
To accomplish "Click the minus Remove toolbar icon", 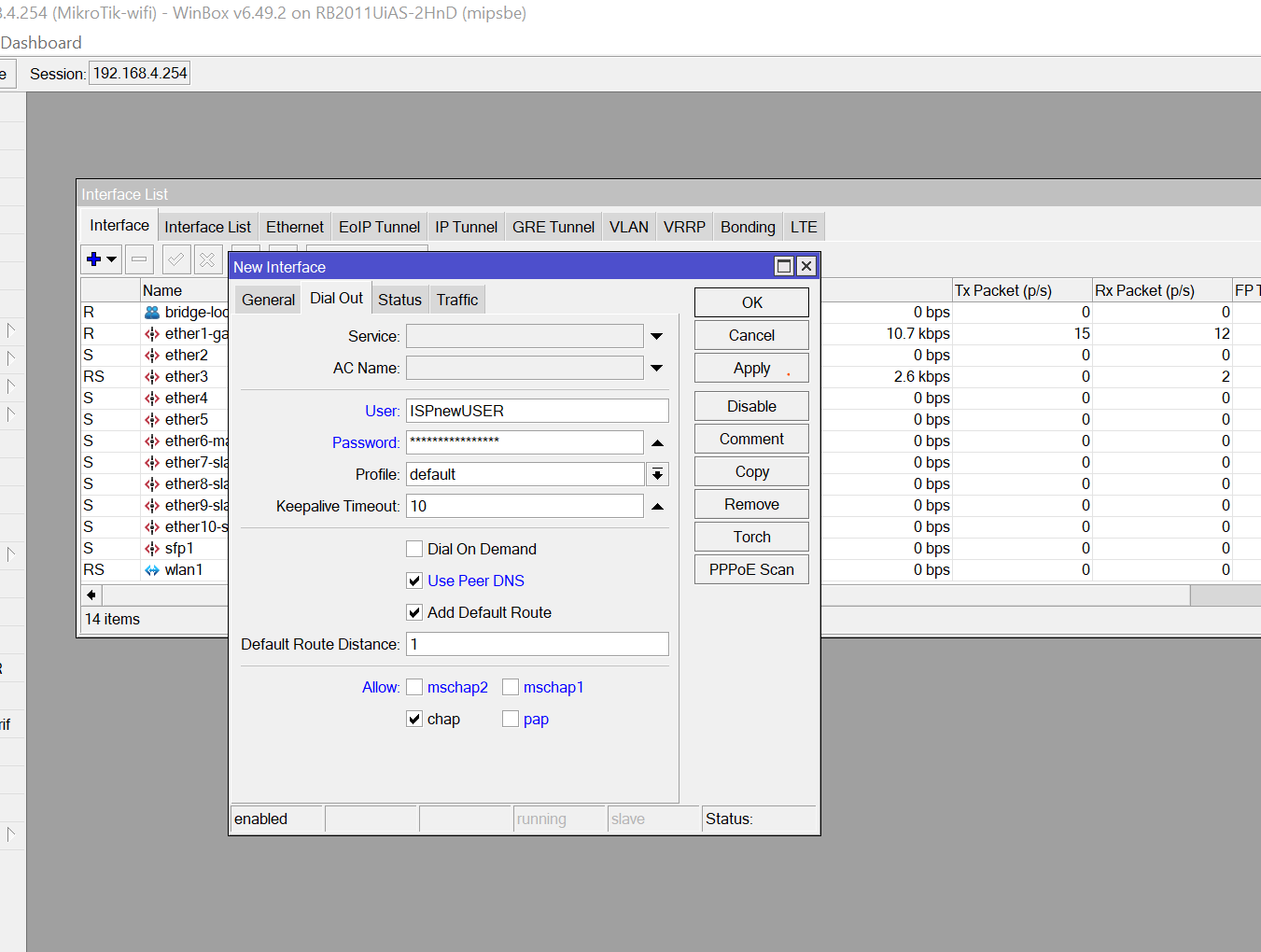I will 139,259.
